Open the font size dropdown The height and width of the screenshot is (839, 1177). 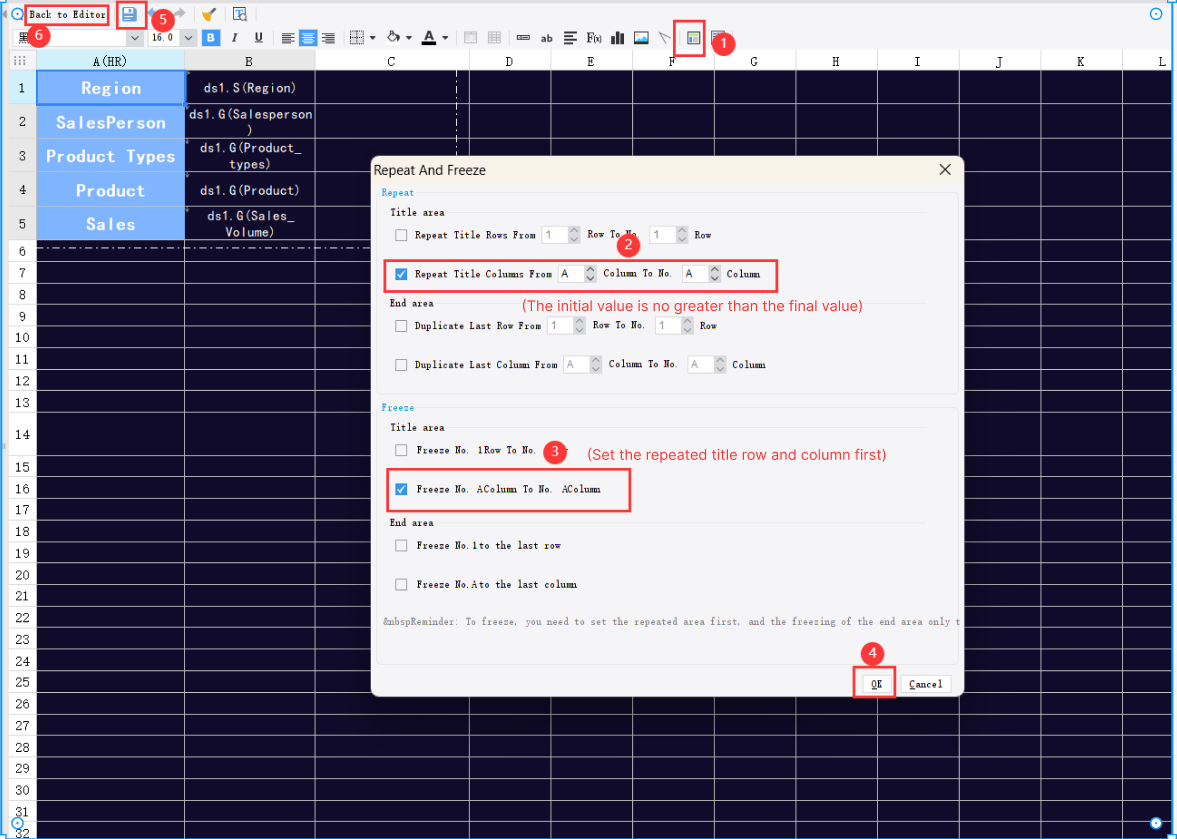coord(188,37)
